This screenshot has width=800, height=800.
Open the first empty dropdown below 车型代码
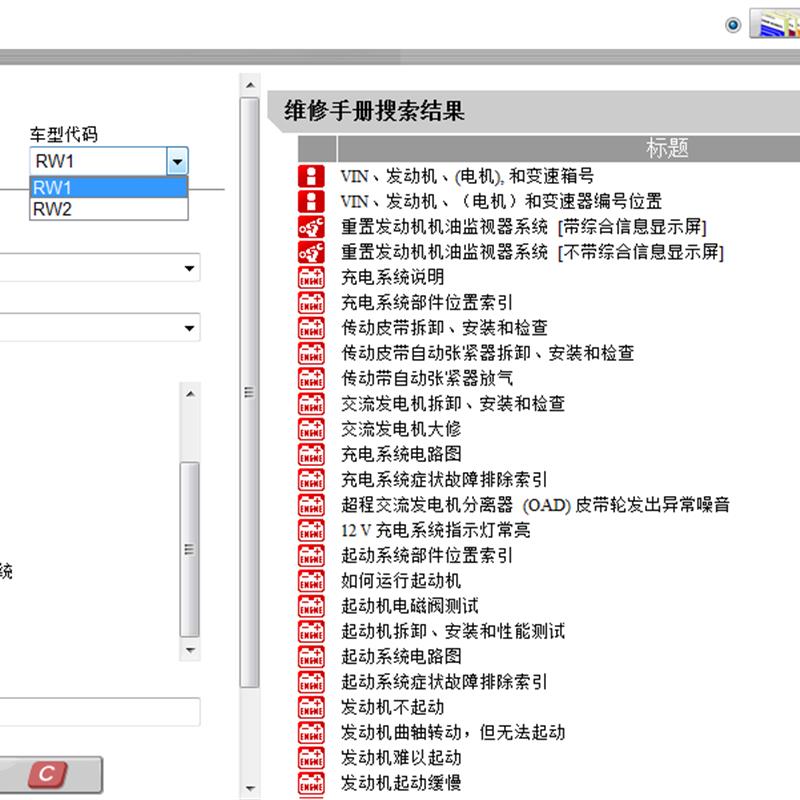click(x=100, y=268)
